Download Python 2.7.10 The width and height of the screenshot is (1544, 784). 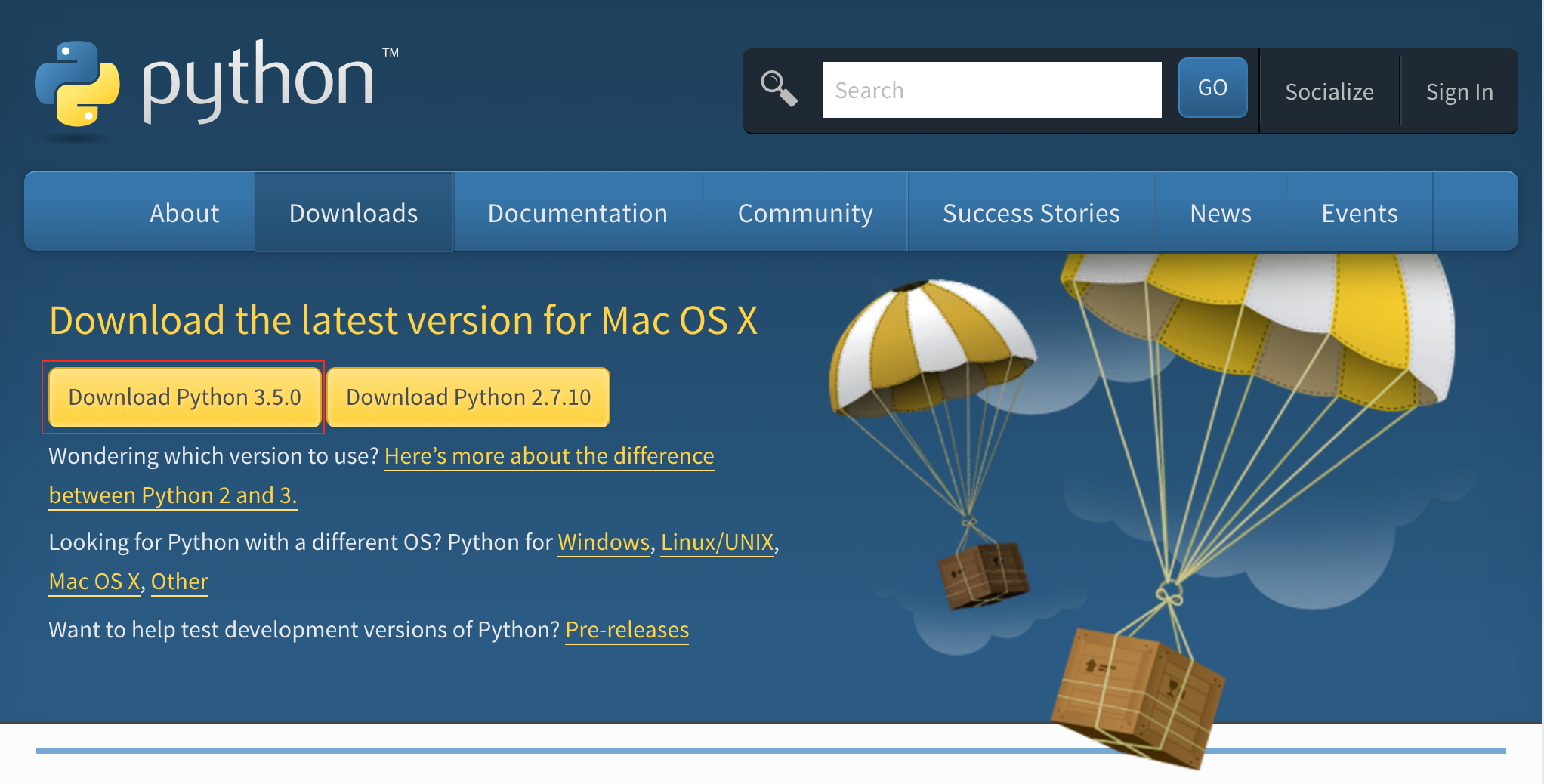click(x=468, y=397)
